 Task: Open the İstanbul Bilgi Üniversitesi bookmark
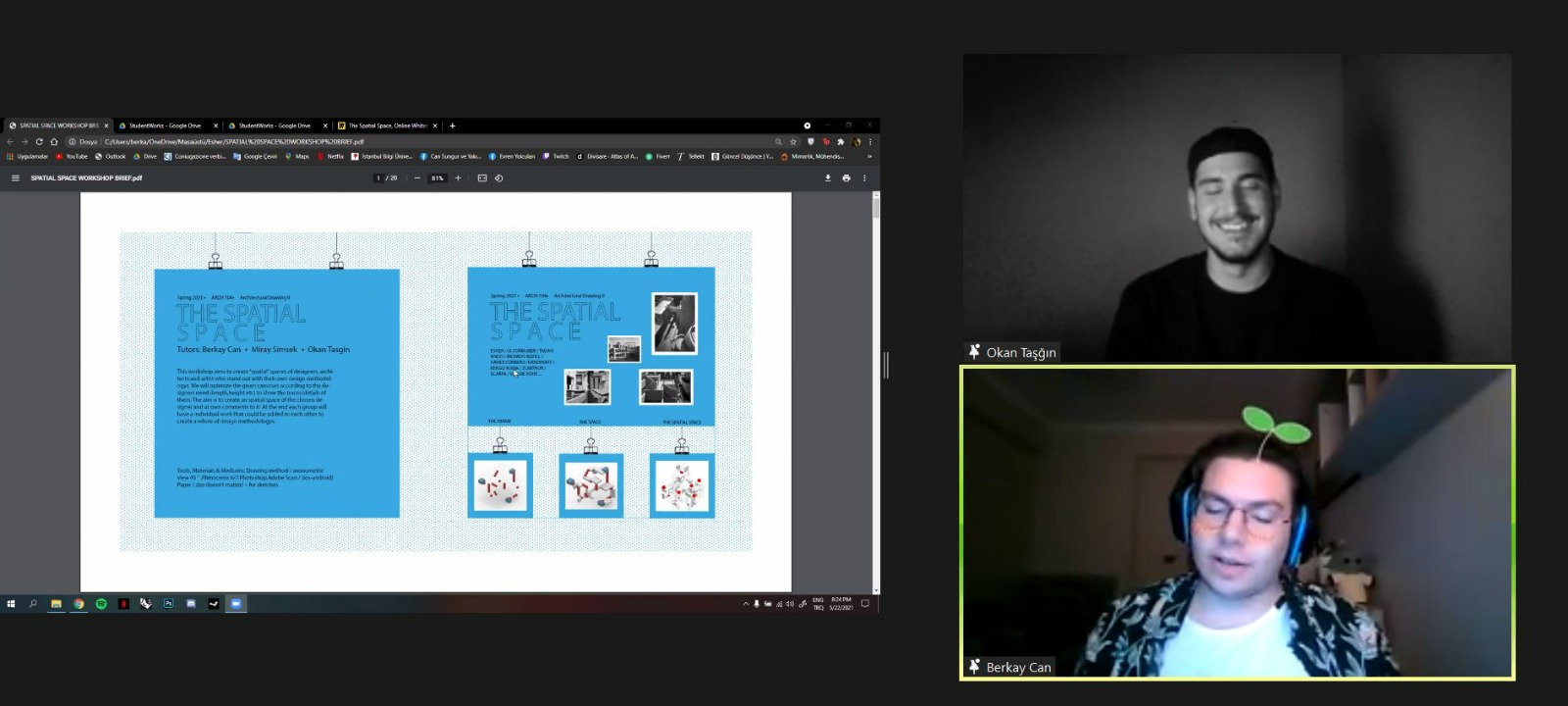[382, 156]
